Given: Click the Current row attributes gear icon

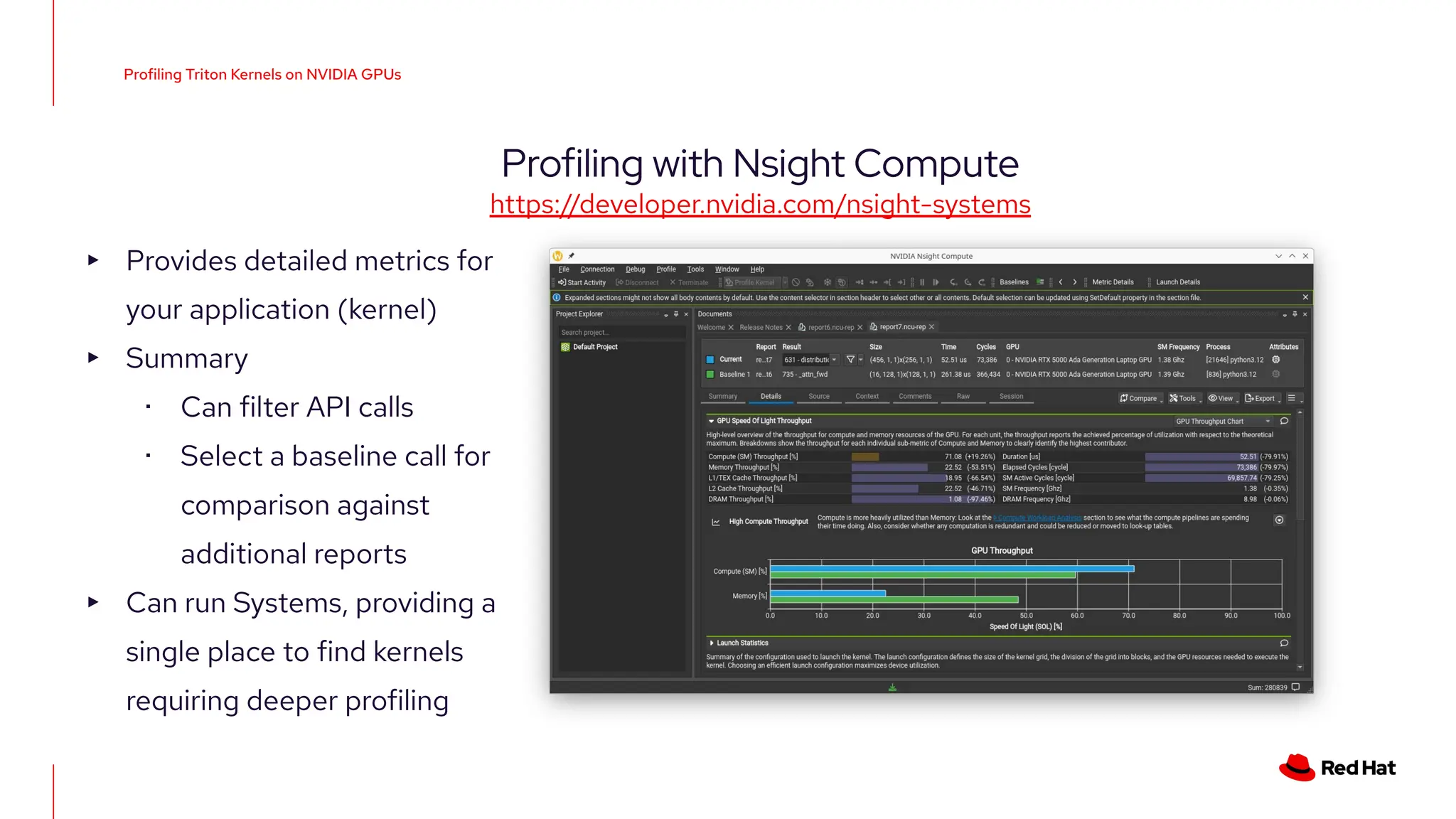Looking at the screenshot, I should pyautogui.click(x=1276, y=360).
